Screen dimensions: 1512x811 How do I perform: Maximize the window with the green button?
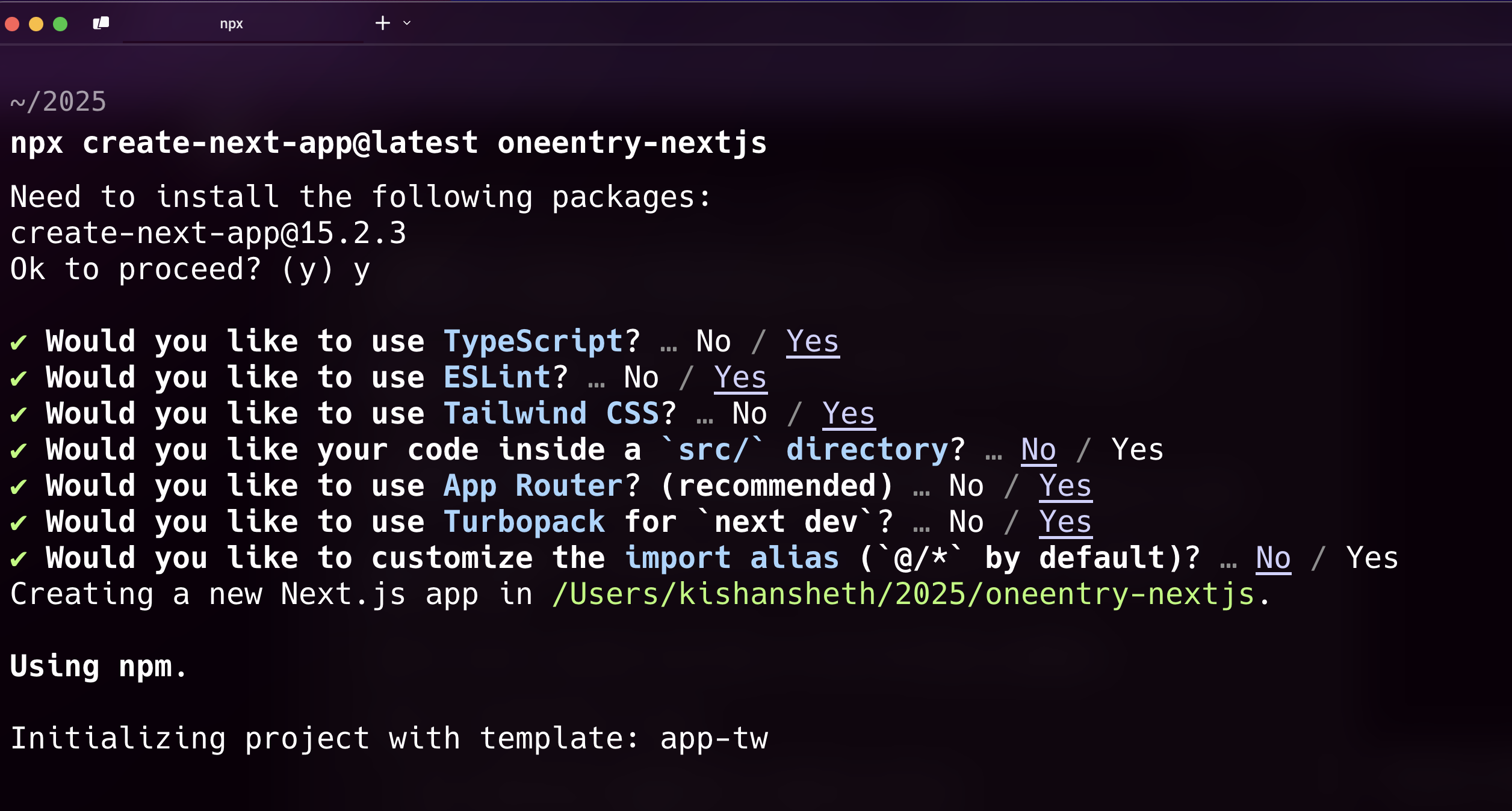pos(60,23)
